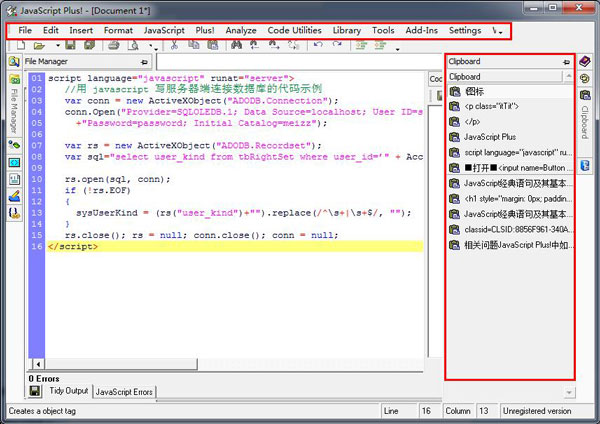
Task: Open toolbar overflow arrow after indent icons
Action: click(397, 49)
